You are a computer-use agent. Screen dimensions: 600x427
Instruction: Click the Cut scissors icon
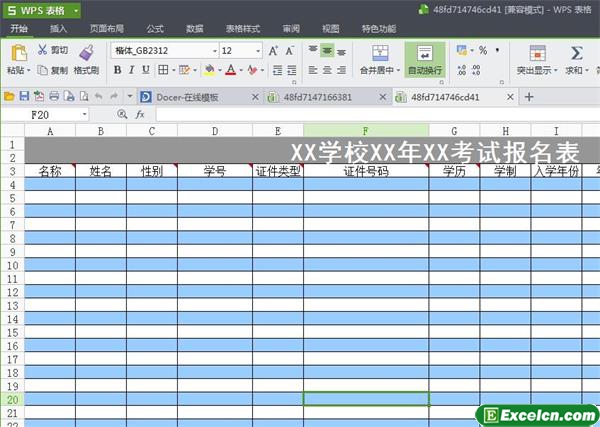click(42, 50)
